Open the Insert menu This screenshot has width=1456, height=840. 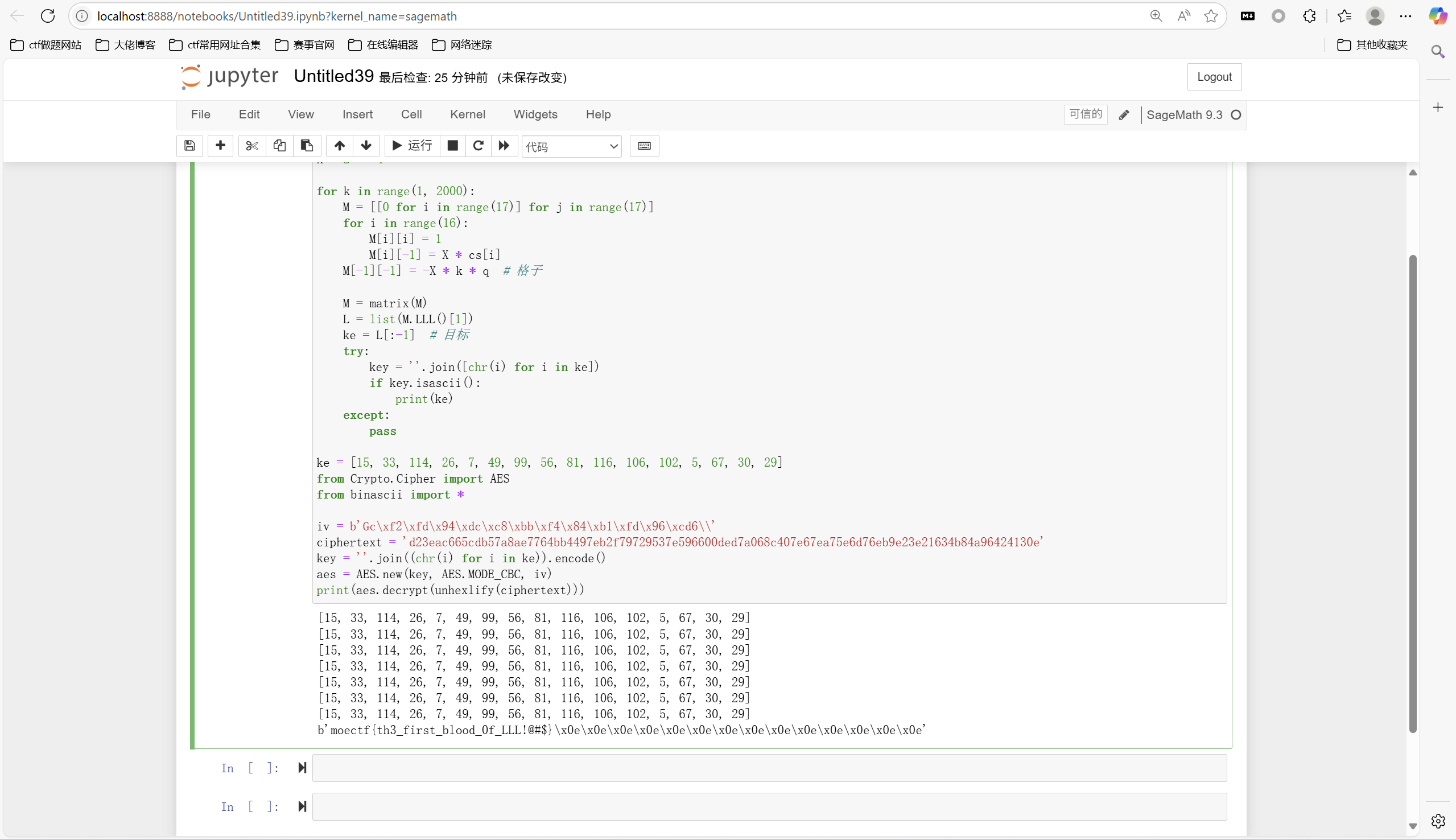(x=357, y=114)
